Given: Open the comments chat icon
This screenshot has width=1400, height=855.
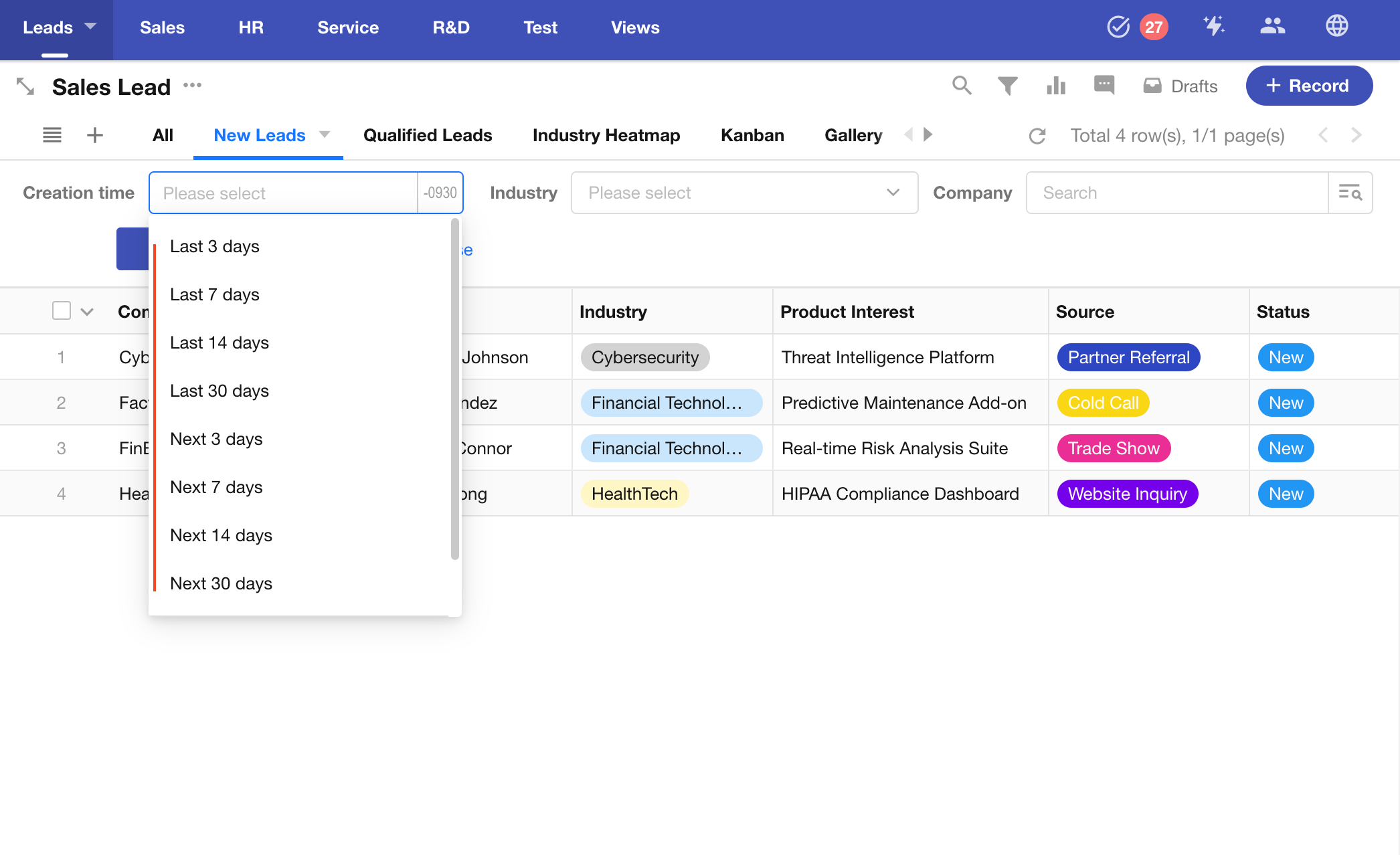Looking at the screenshot, I should click(1104, 85).
